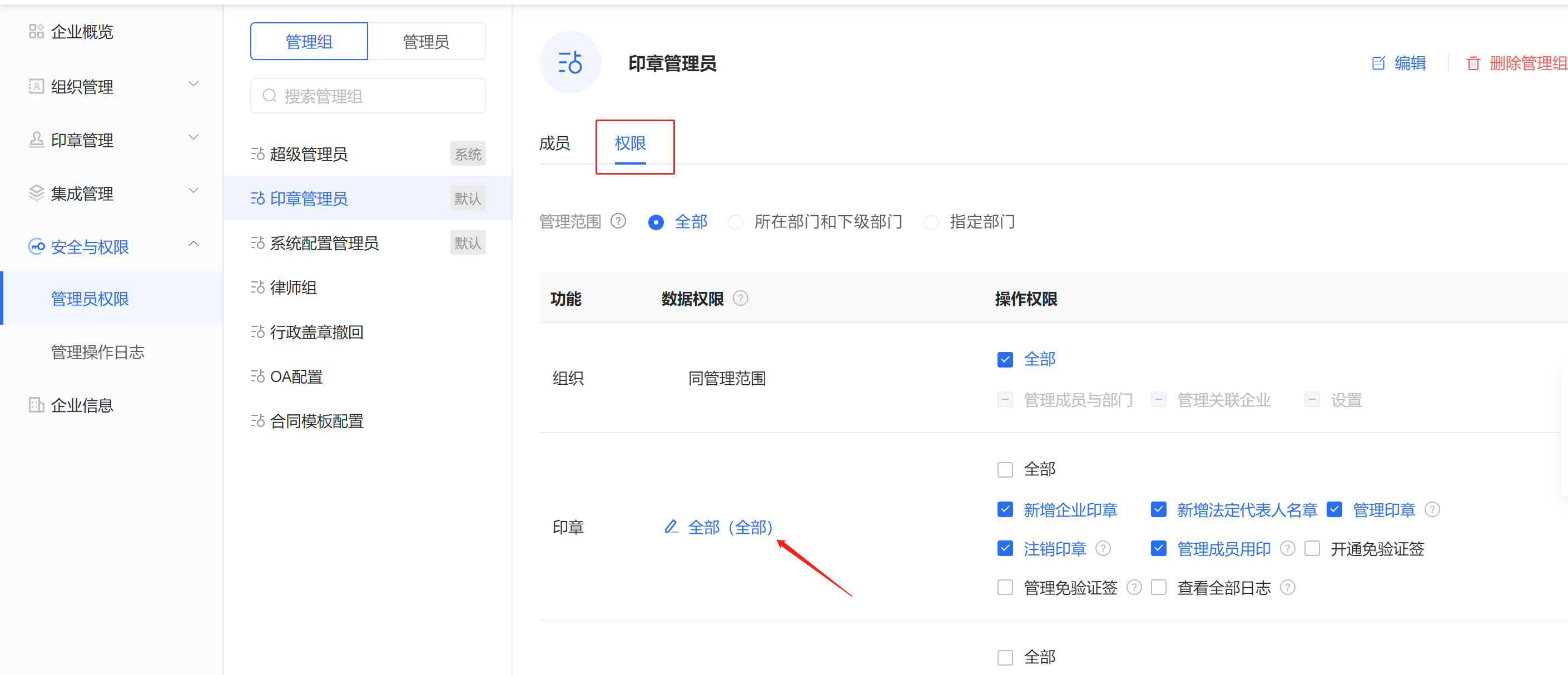This screenshot has height=675, width=1568.
Task: Click the 企业信息 building icon
Action: pos(37,405)
